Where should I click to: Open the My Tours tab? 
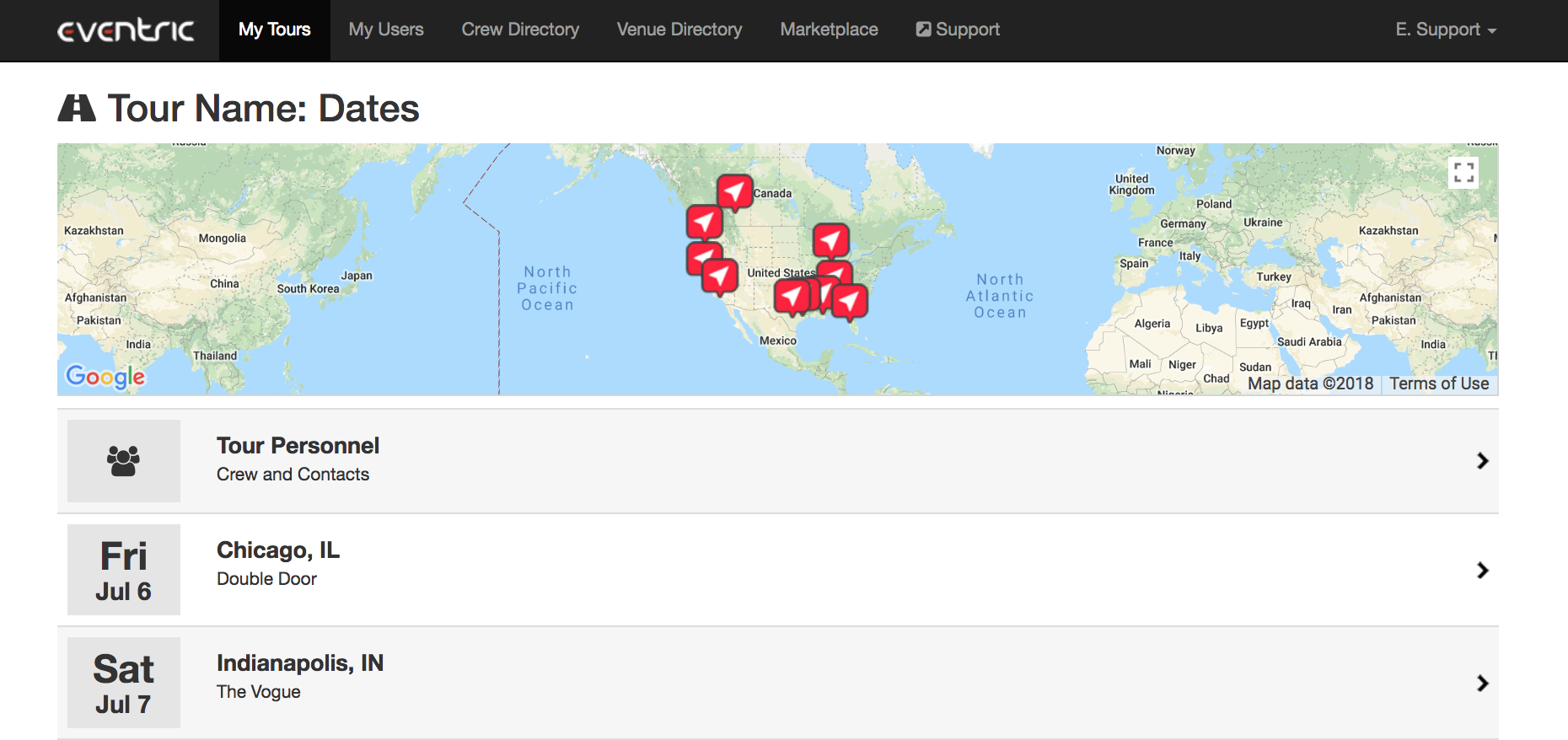tap(275, 29)
